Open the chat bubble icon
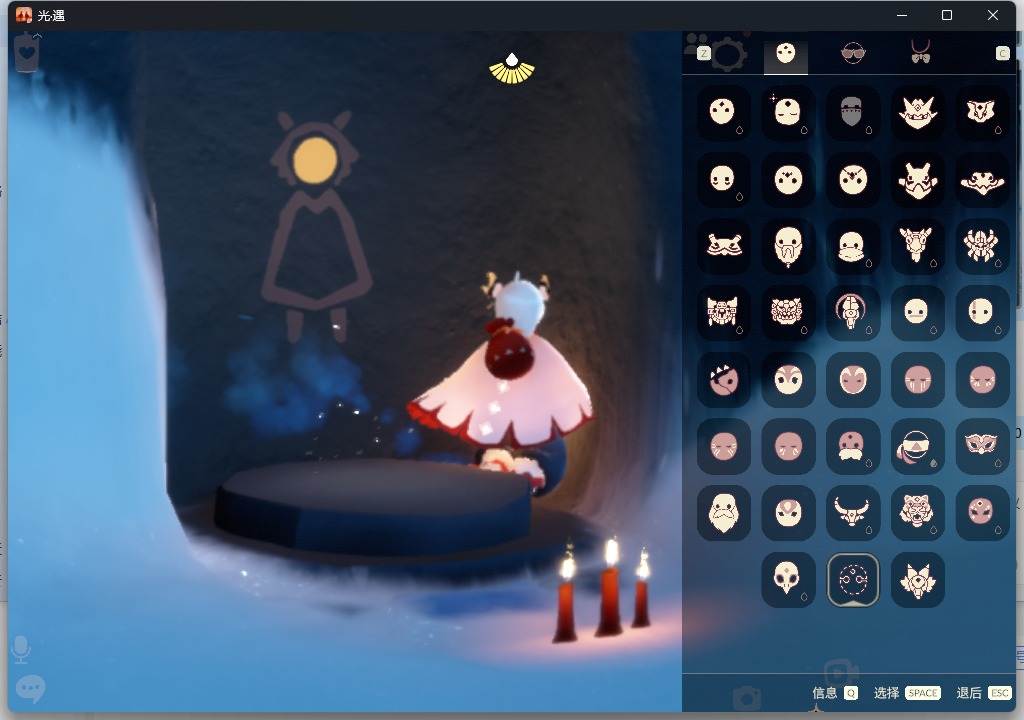Viewport: 1024px width, 720px height. (x=30, y=689)
